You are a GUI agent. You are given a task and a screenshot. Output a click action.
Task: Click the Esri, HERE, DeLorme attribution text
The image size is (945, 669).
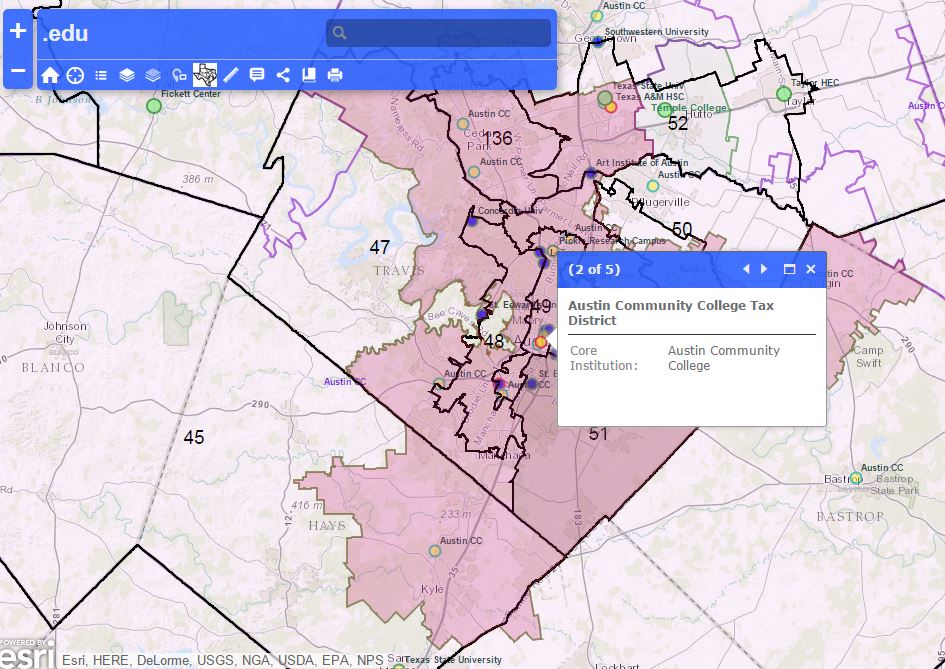pyautogui.click(x=223, y=661)
